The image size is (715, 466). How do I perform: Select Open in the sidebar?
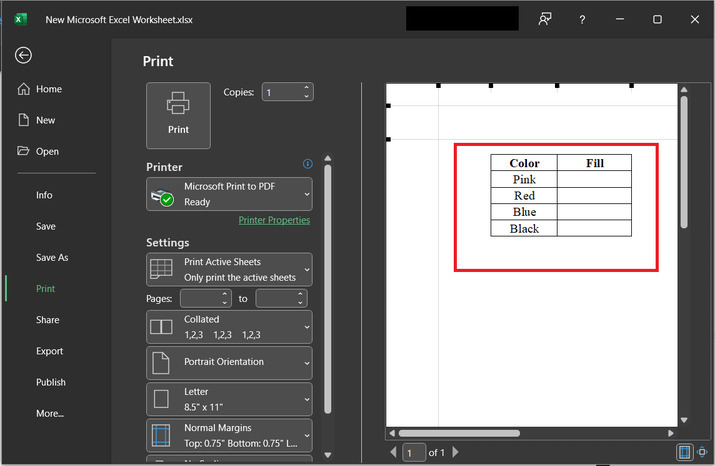point(38,151)
